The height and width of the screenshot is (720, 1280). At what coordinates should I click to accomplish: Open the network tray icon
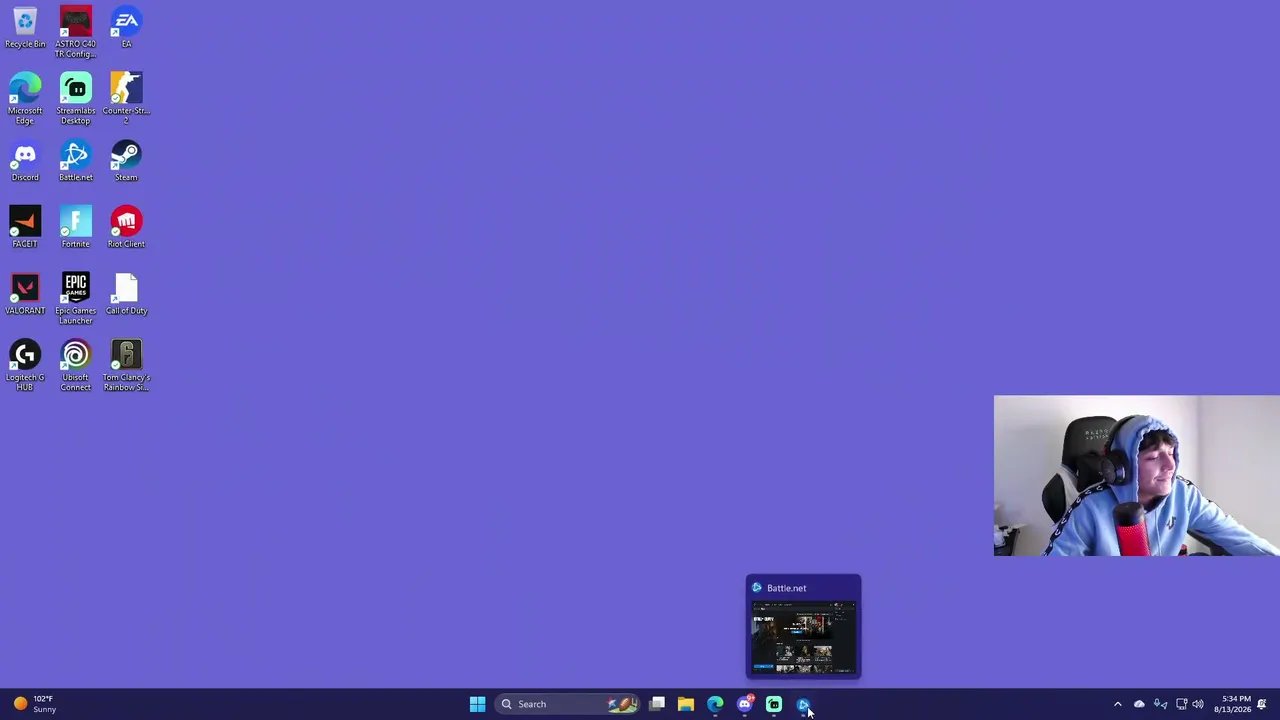[x=1181, y=704]
